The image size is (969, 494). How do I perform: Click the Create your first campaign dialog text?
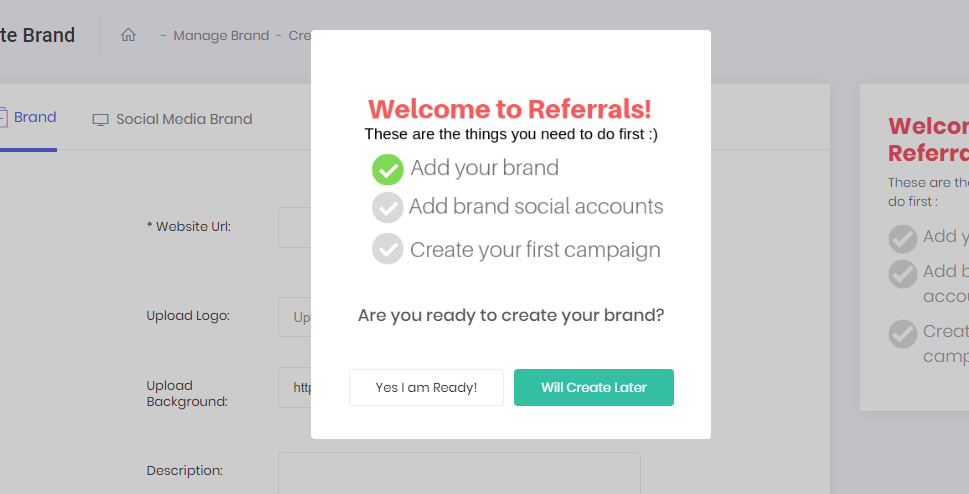(535, 249)
